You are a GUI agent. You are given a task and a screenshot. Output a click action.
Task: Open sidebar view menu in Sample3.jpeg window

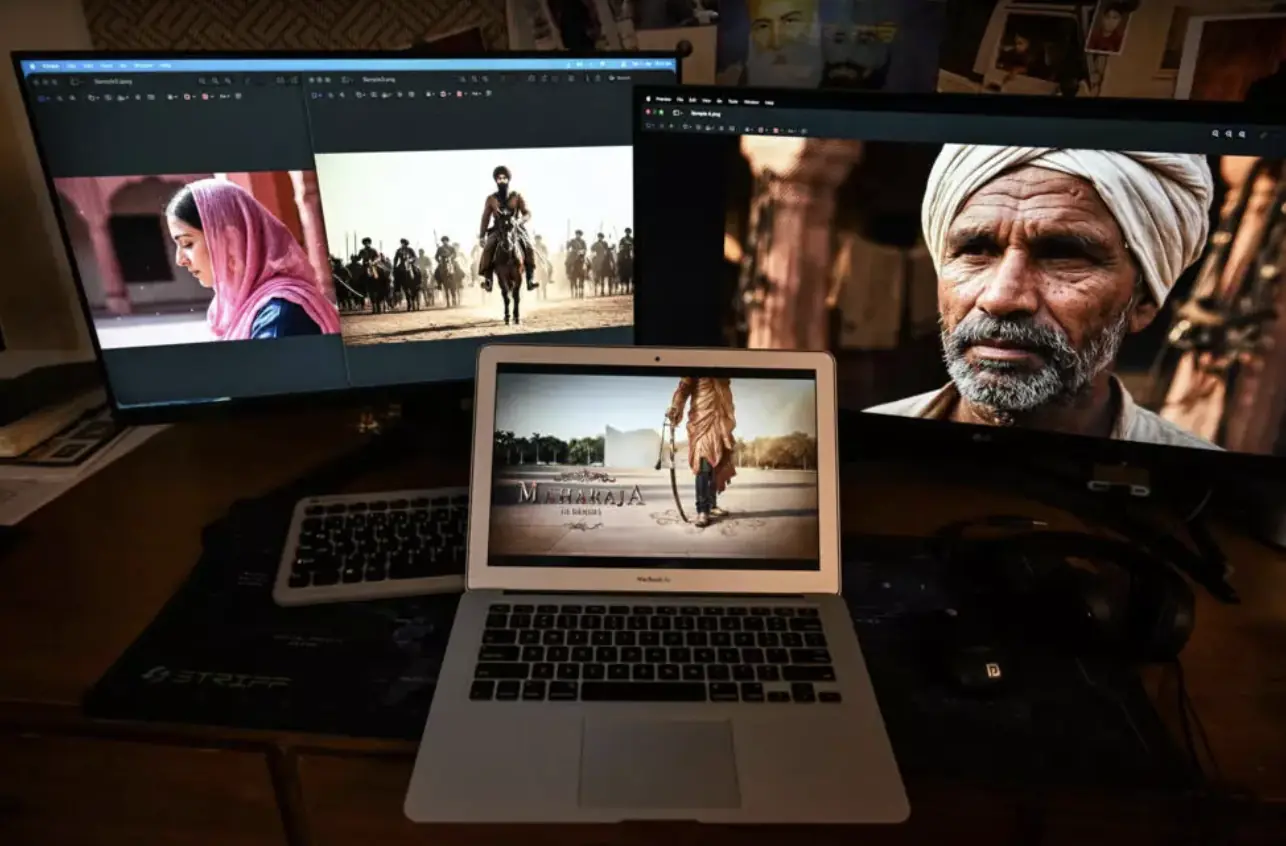75,81
